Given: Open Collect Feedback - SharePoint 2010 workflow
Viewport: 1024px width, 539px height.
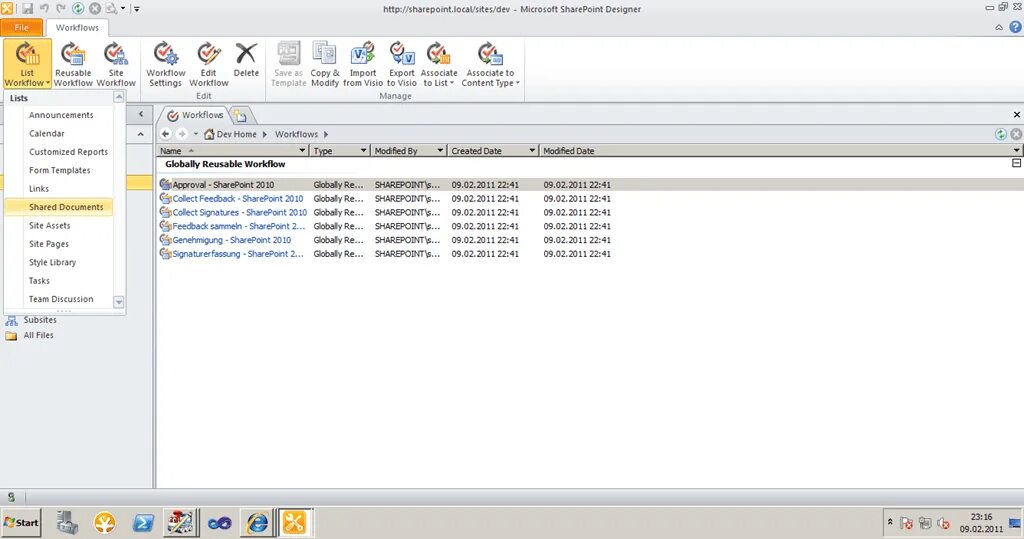Looking at the screenshot, I should [x=237, y=199].
